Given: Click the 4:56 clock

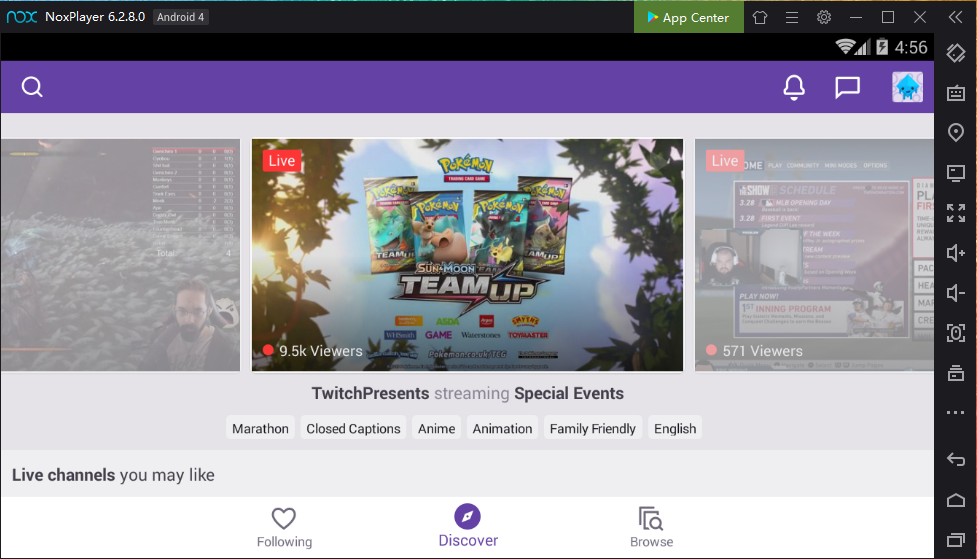Looking at the screenshot, I should click(911, 47).
